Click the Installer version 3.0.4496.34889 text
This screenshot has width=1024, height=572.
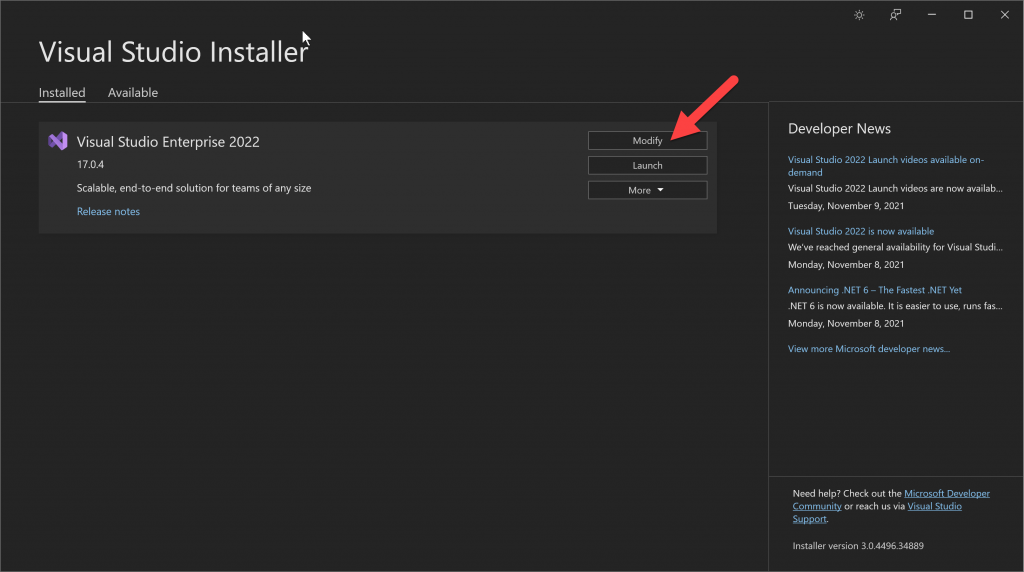point(858,546)
